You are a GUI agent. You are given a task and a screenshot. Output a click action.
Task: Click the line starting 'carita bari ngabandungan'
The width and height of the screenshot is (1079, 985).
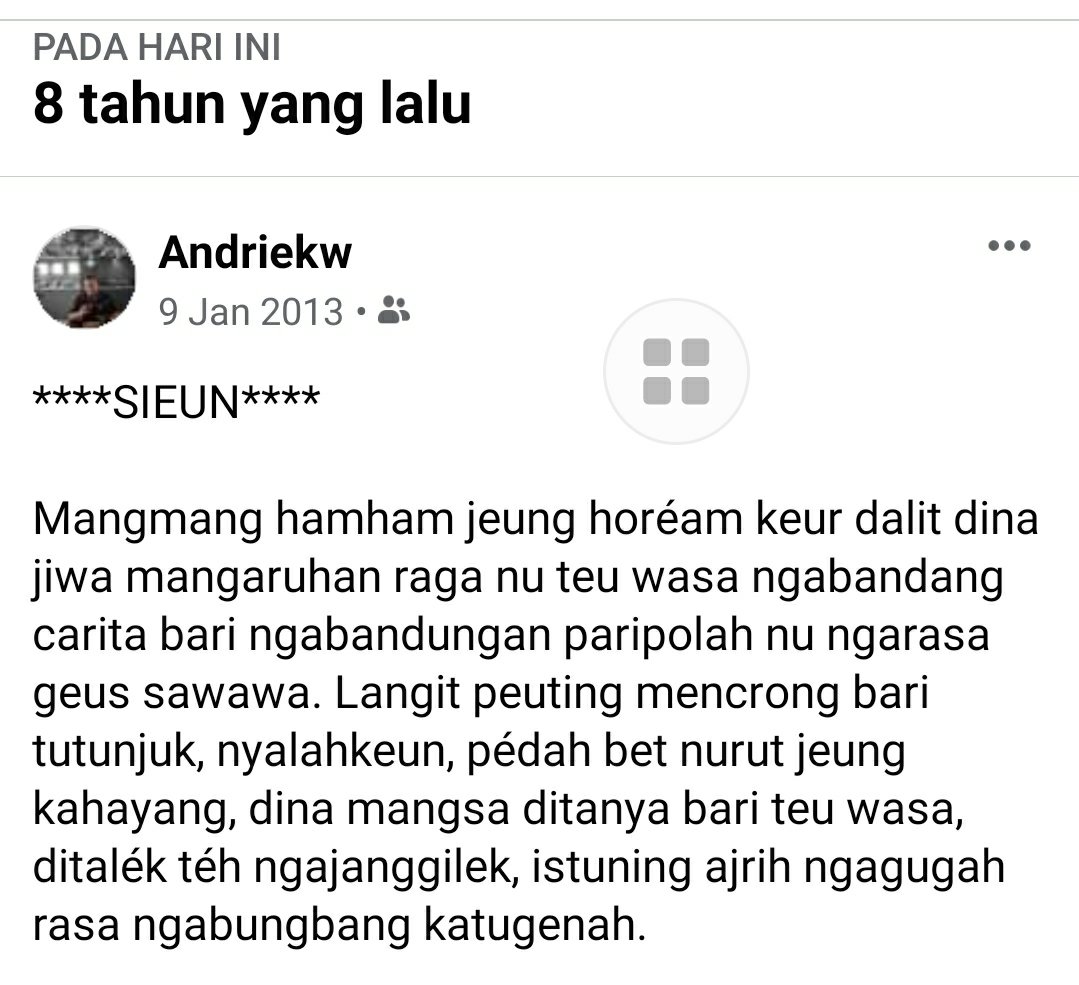(511, 635)
